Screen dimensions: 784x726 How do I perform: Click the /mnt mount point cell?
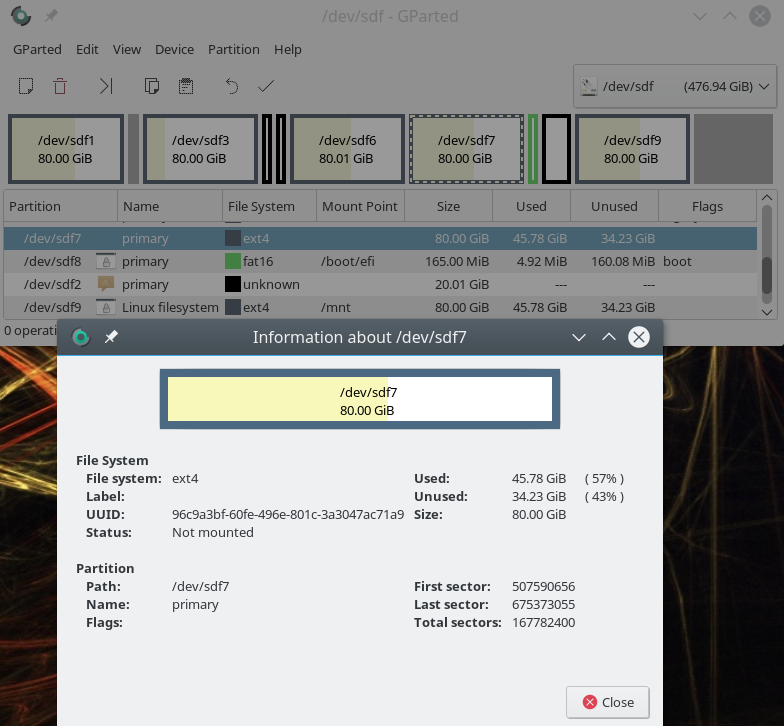tap(336, 307)
